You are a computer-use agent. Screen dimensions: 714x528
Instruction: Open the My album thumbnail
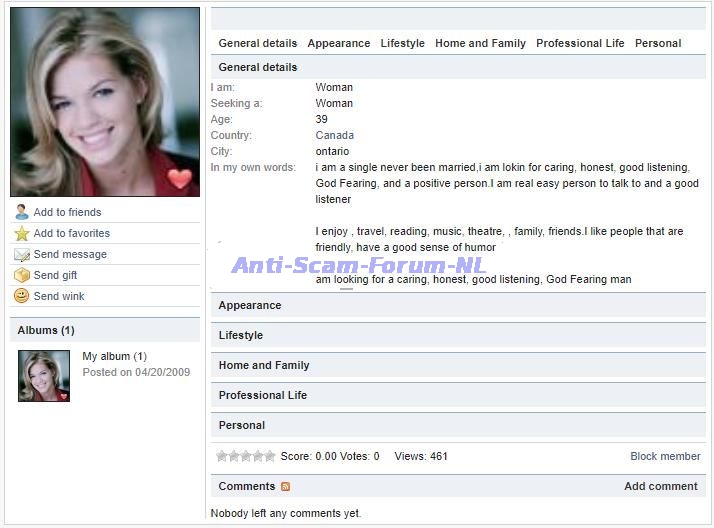coord(44,376)
